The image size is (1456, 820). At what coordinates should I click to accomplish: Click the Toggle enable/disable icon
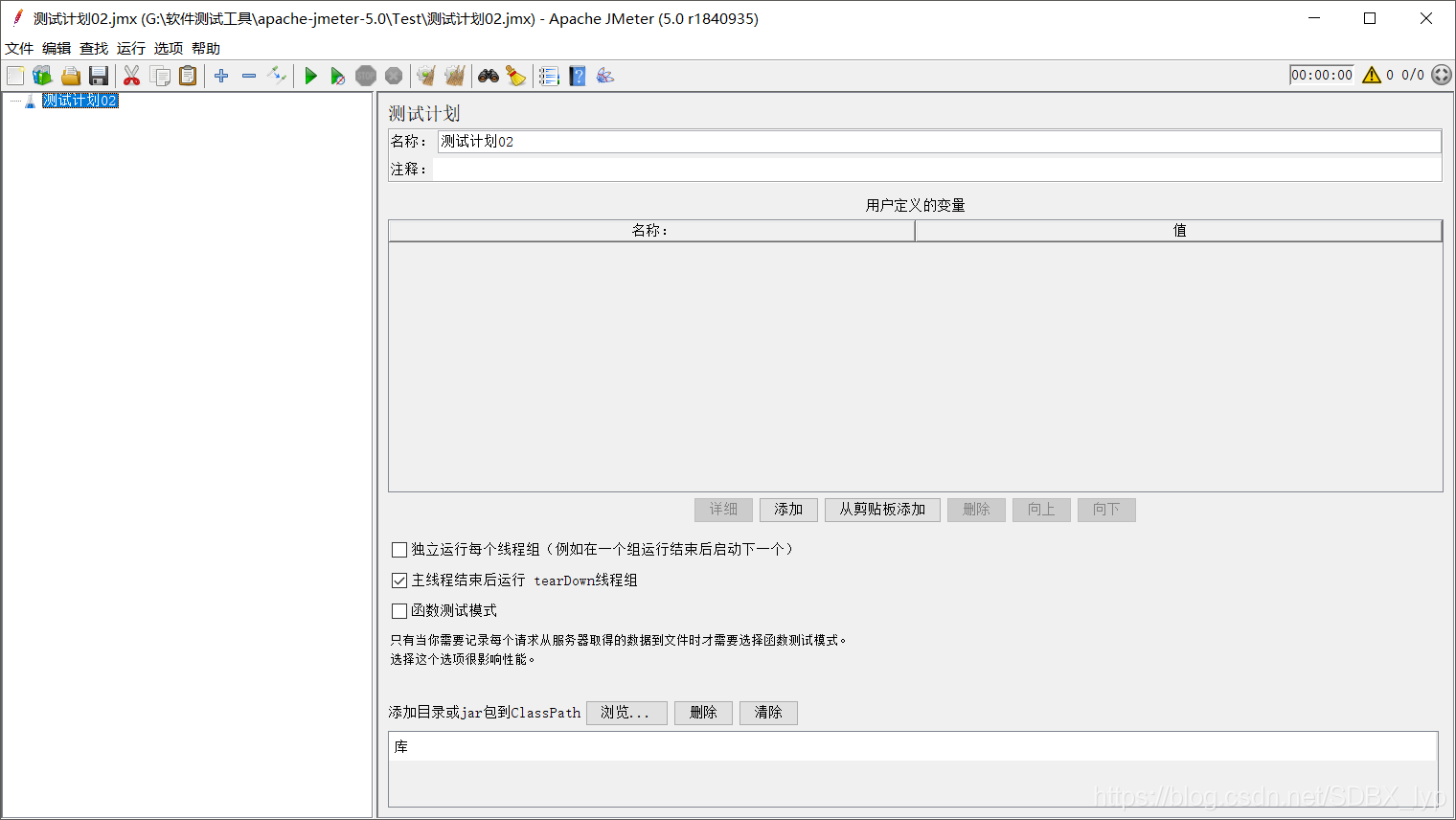[277, 76]
